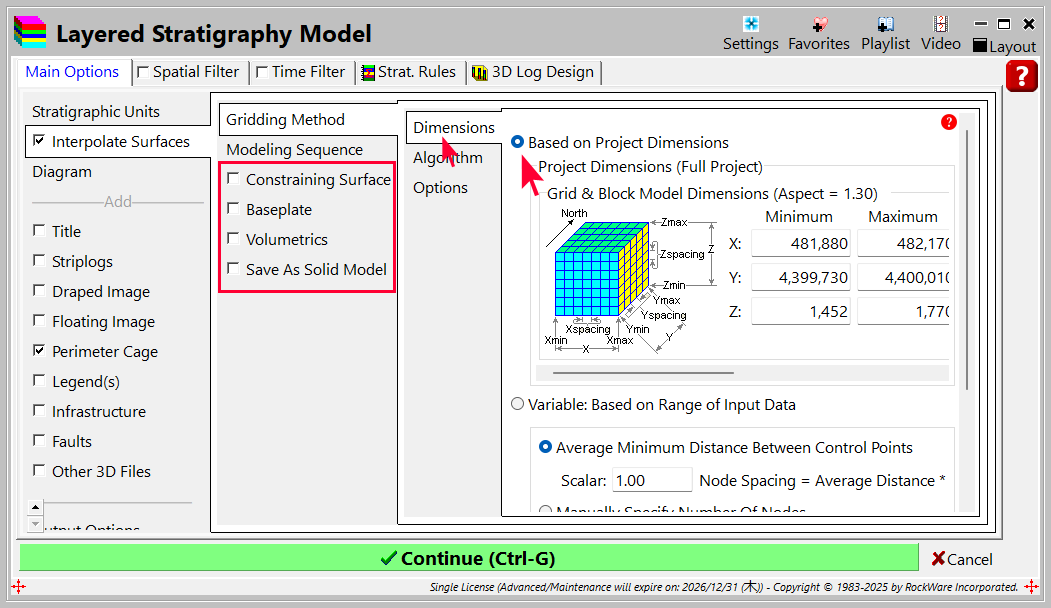Open the Stratigraphic Units section
The height and width of the screenshot is (608, 1051).
point(96,112)
